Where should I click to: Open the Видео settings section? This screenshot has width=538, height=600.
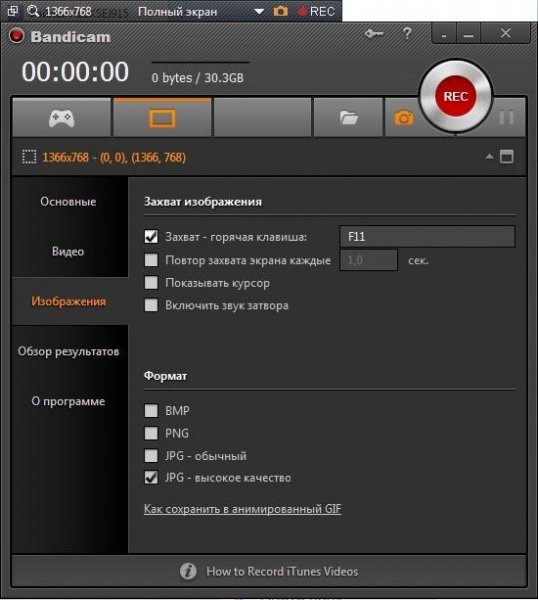(68, 251)
